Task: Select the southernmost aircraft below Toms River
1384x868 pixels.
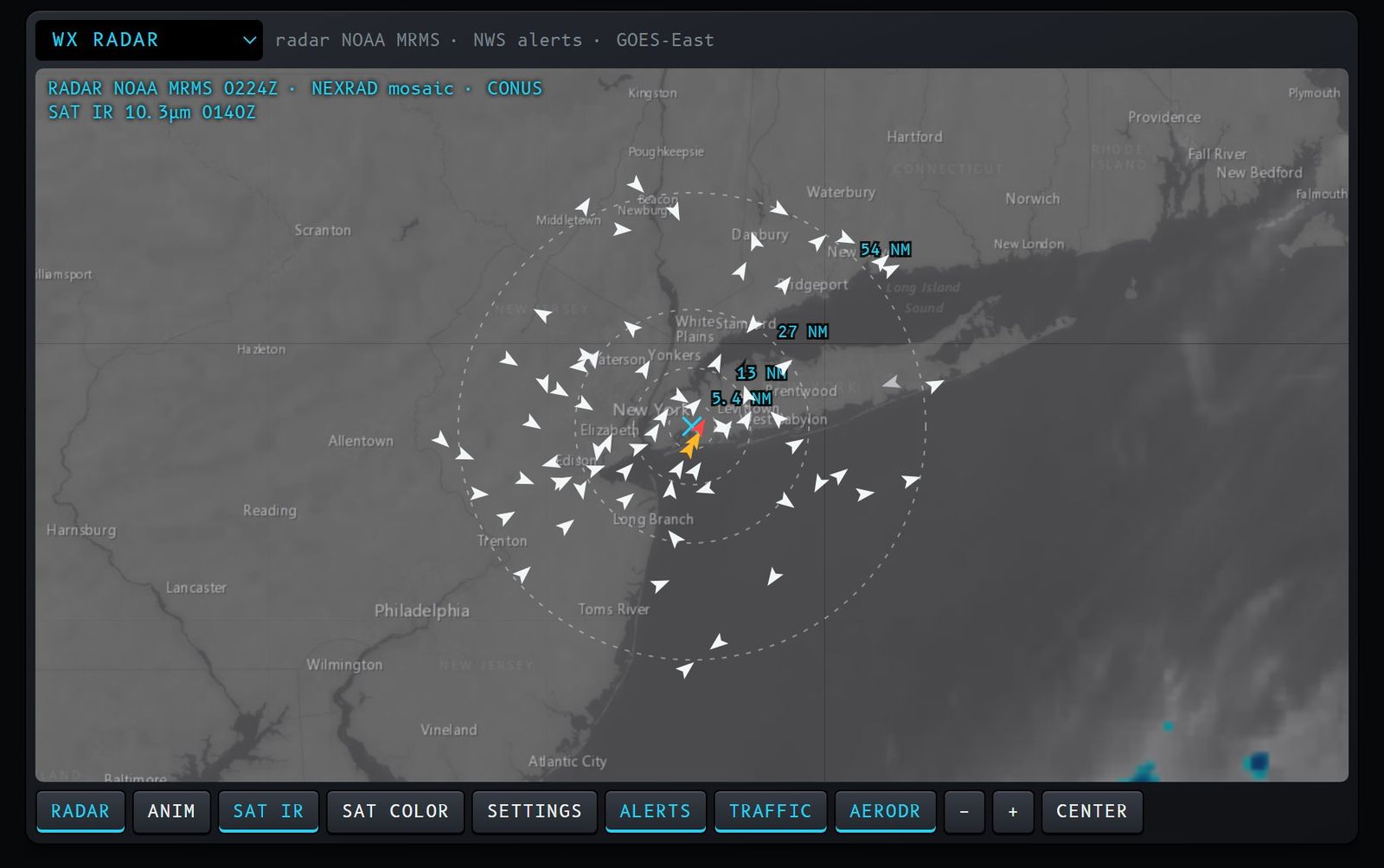Action: point(686,668)
